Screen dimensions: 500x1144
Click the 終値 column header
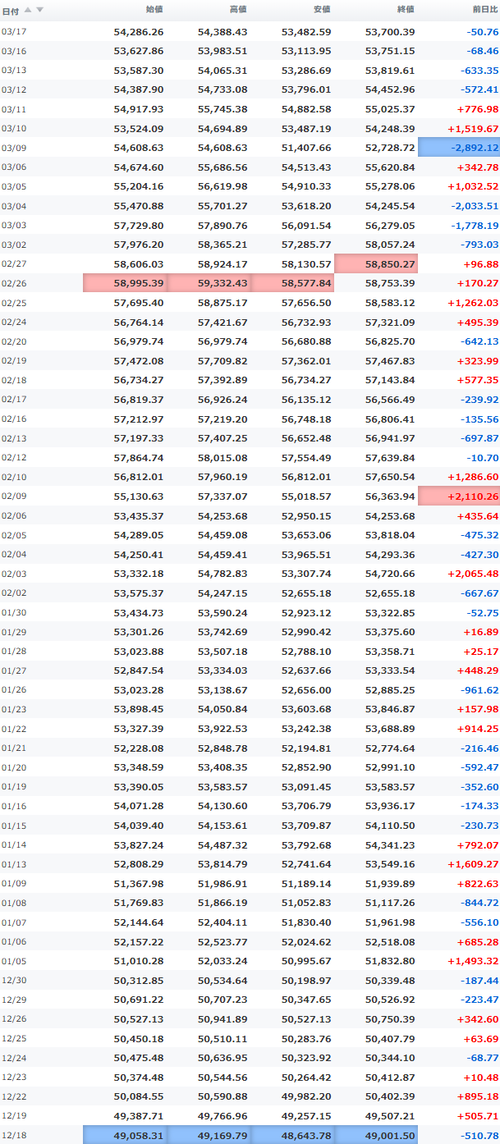coord(405,9)
